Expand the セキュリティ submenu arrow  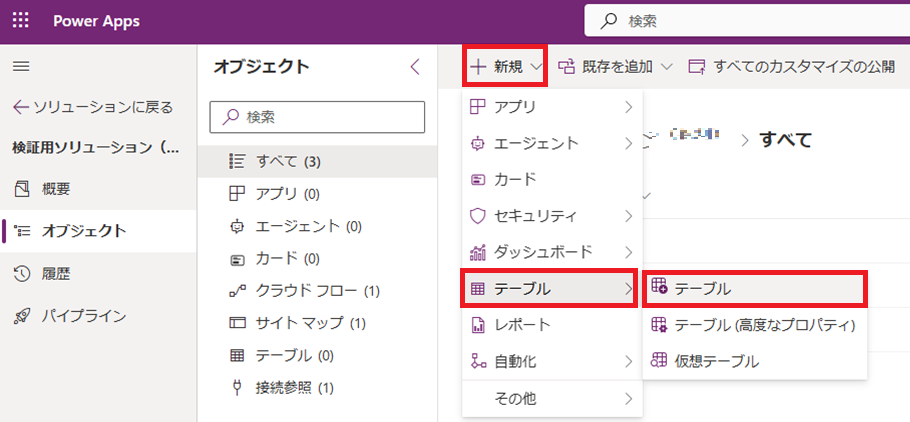pos(628,216)
